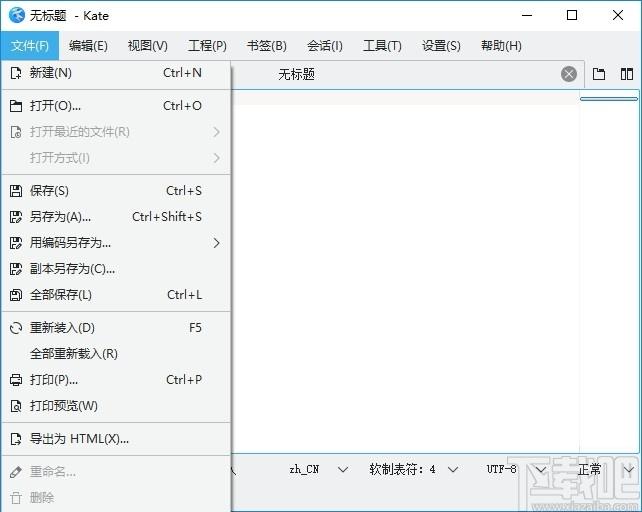642x512 pixels.
Task: Open the UTF-8 encoding dropdown
Action: 515,469
